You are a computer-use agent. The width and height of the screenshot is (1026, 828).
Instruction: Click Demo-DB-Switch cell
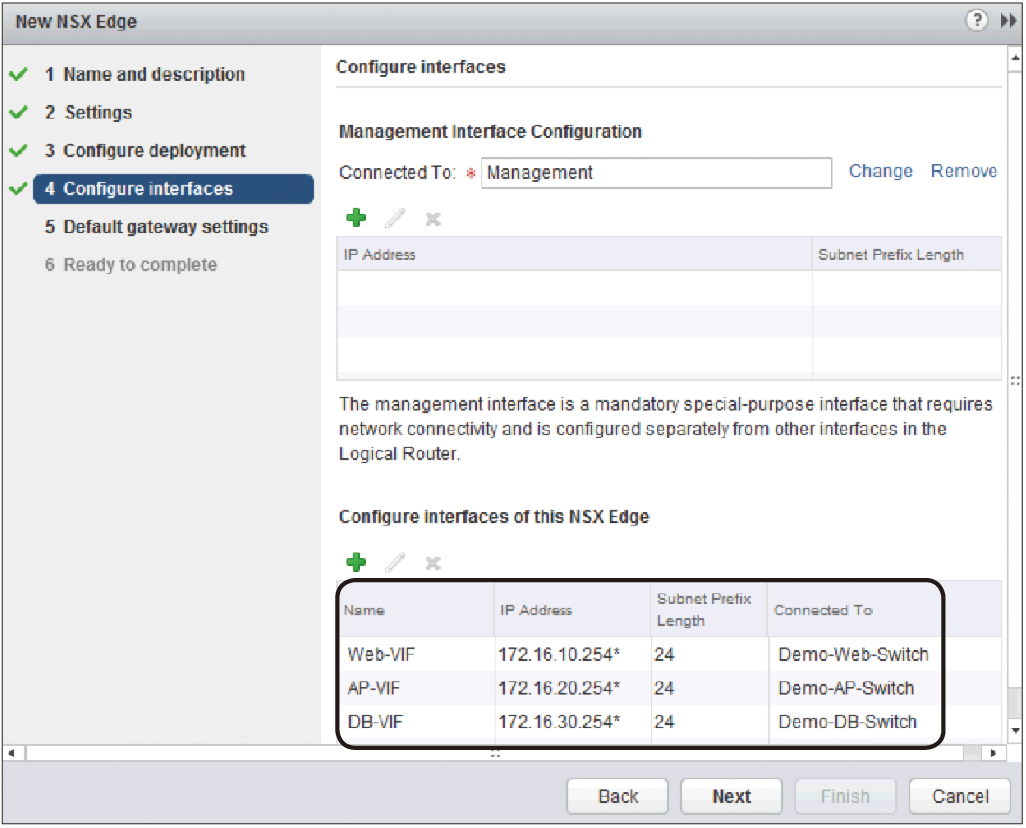coord(847,722)
